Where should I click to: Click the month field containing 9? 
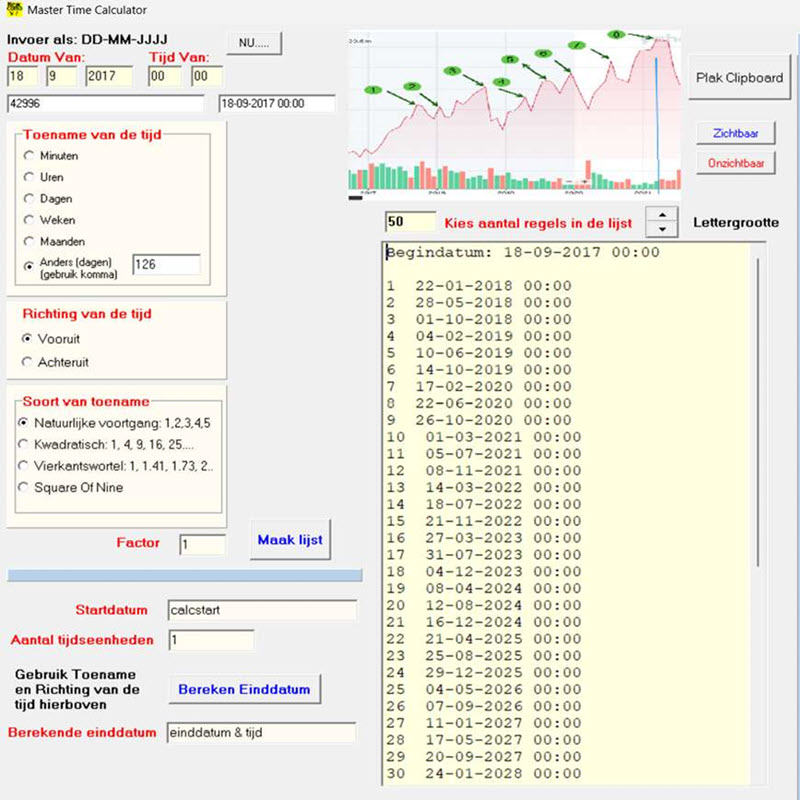pyautogui.click(x=61, y=76)
